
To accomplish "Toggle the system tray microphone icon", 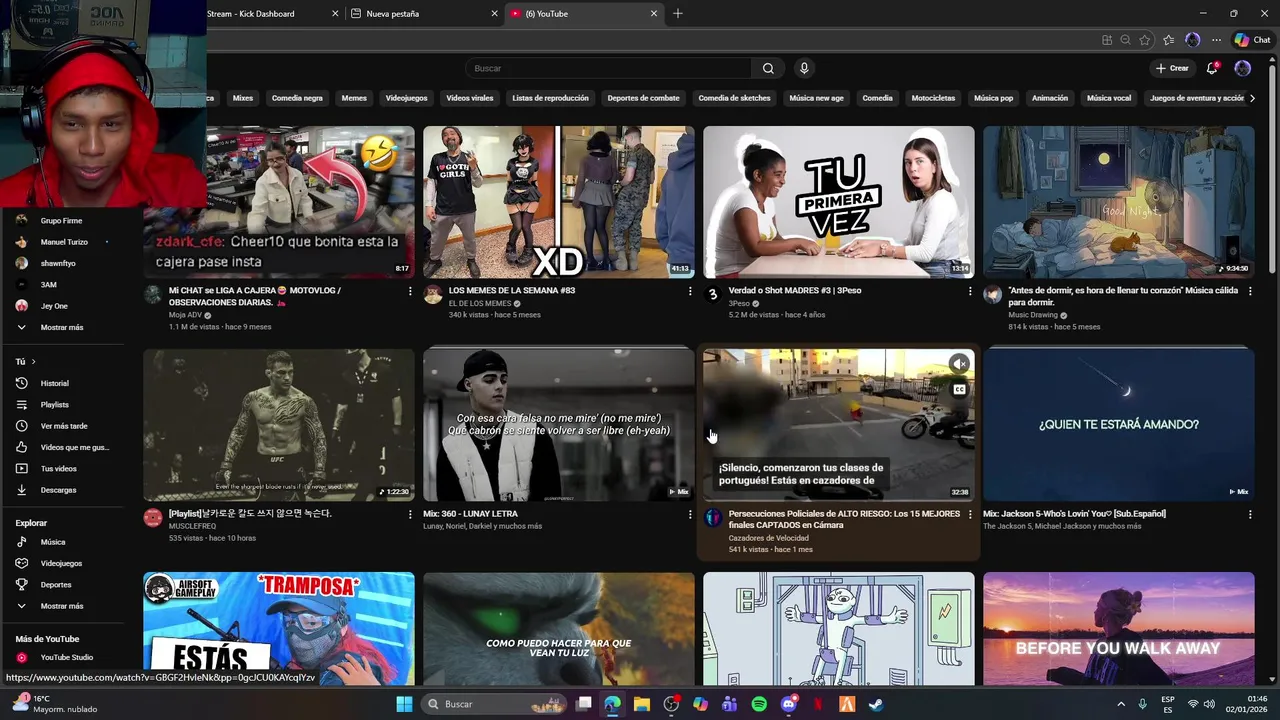I will pyautogui.click(x=1142, y=704).
